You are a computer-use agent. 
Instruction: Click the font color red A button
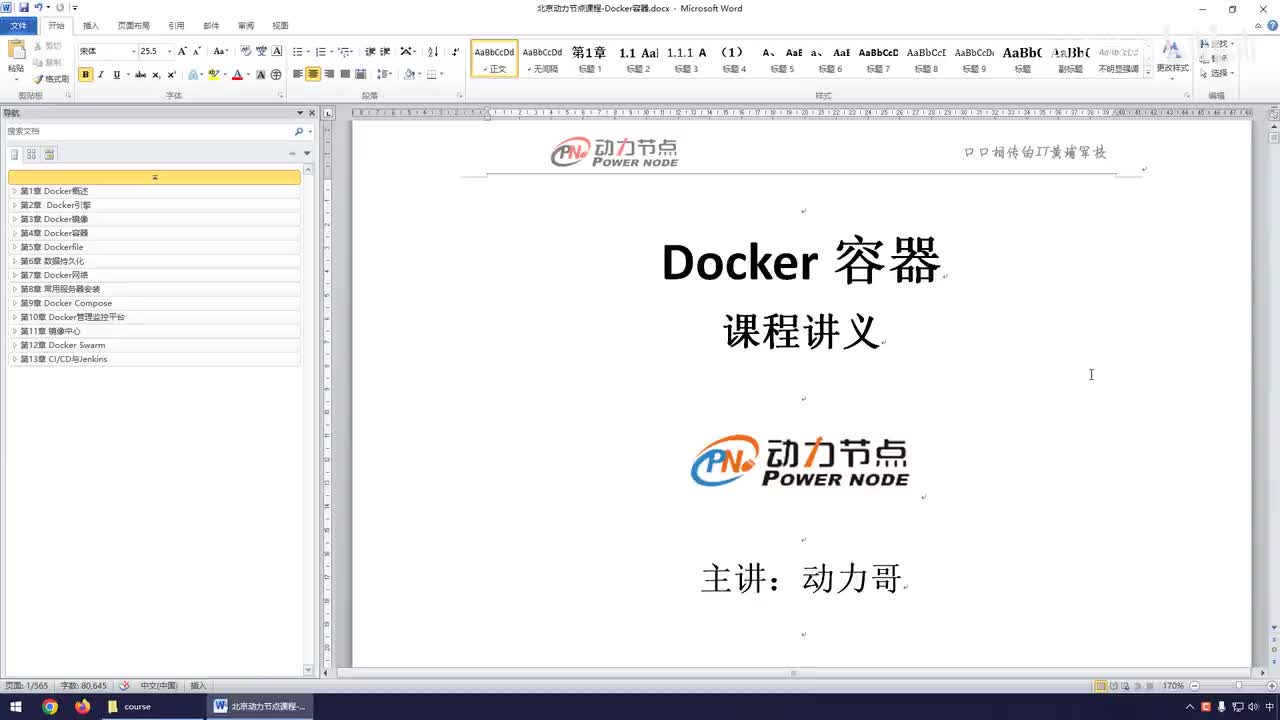point(237,75)
